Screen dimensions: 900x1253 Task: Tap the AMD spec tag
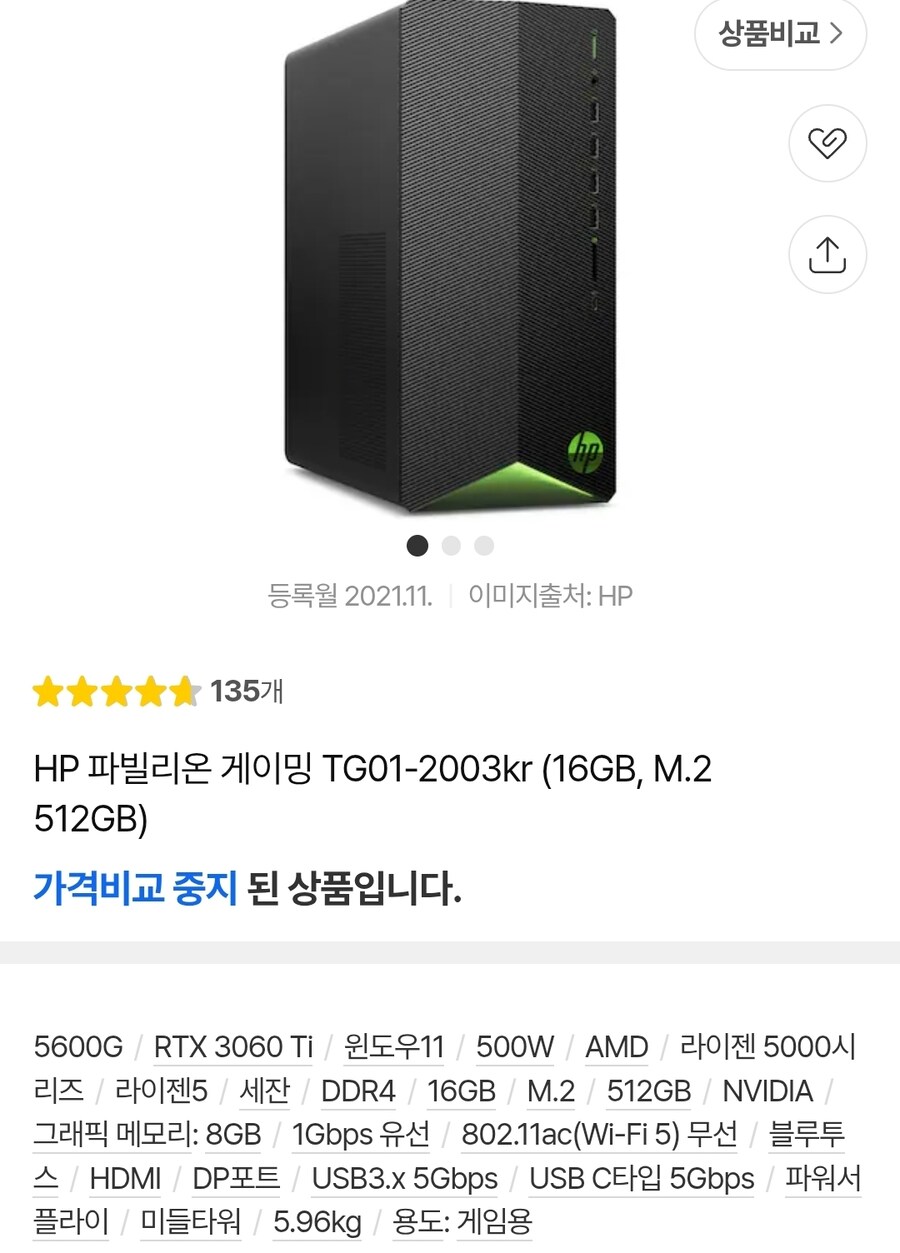click(616, 1047)
